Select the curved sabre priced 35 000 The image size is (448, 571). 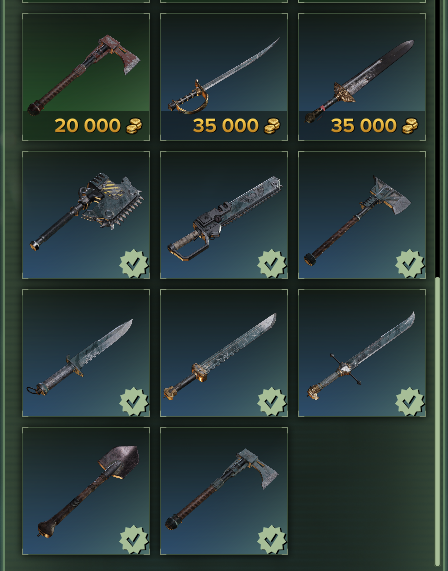224,77
